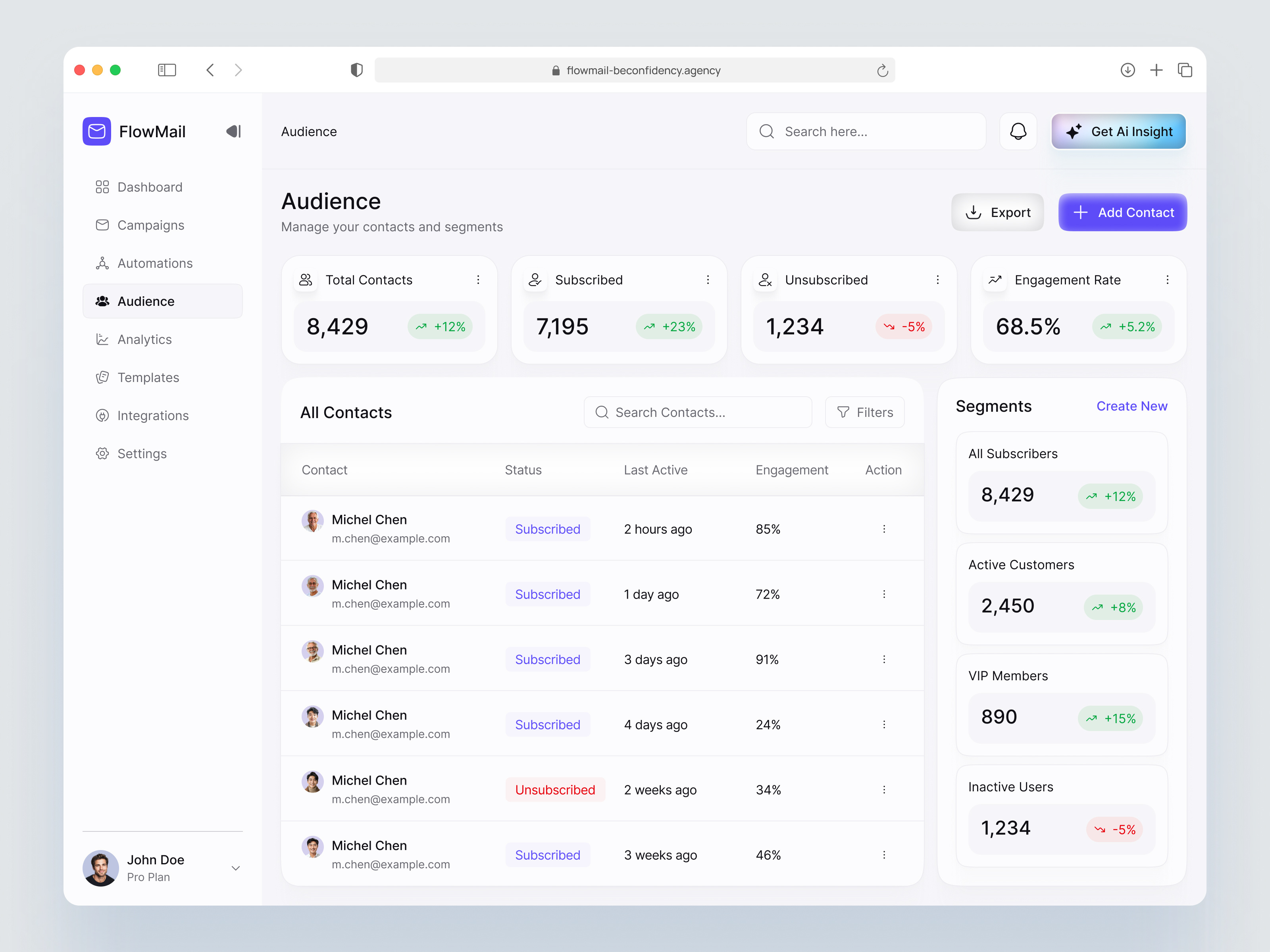
Task: Click the Last Active column header
Action: click(x=655, y=469)
